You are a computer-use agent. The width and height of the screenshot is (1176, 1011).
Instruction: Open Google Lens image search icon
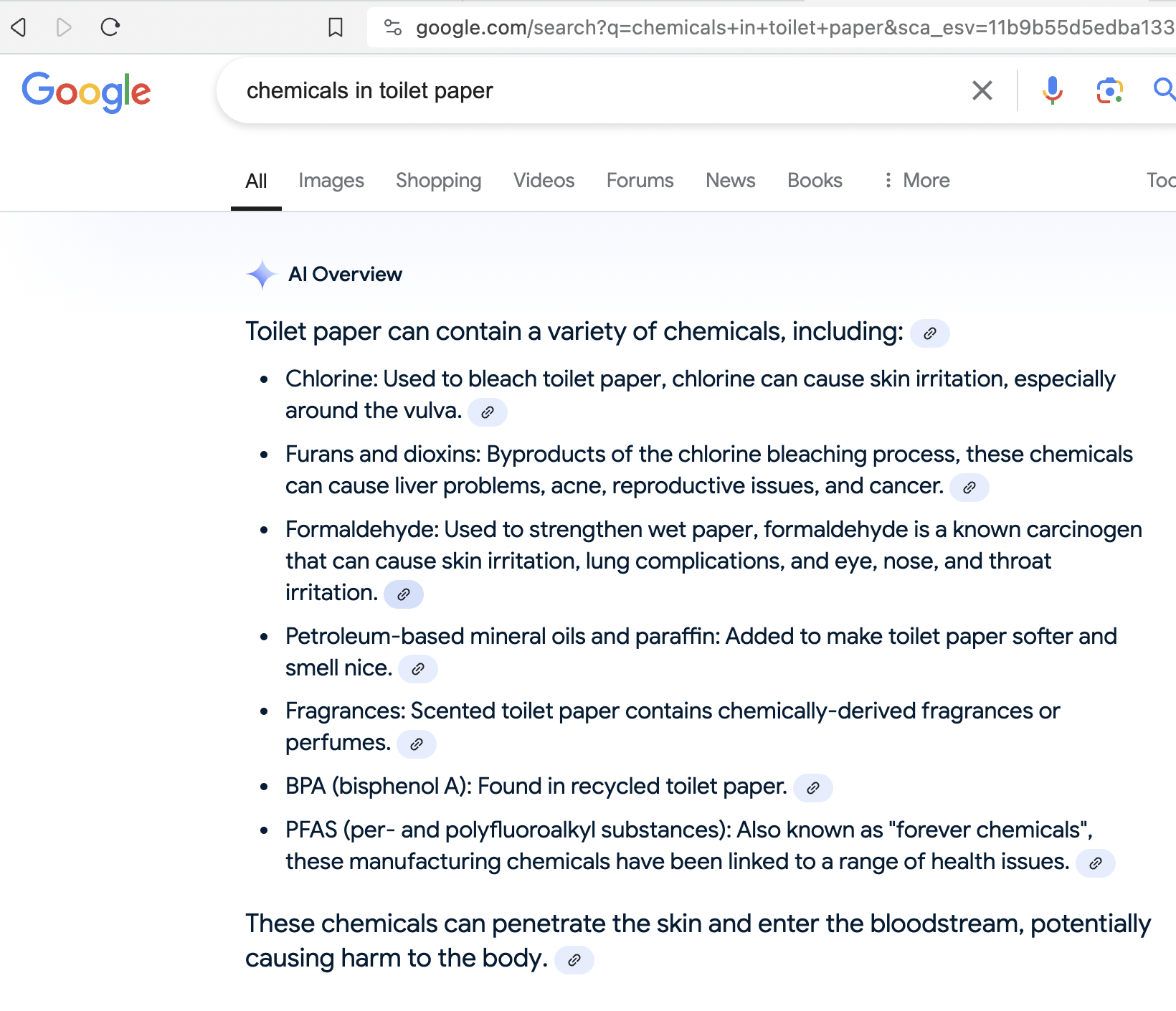pyautogui.click(x=1109, y=90)
